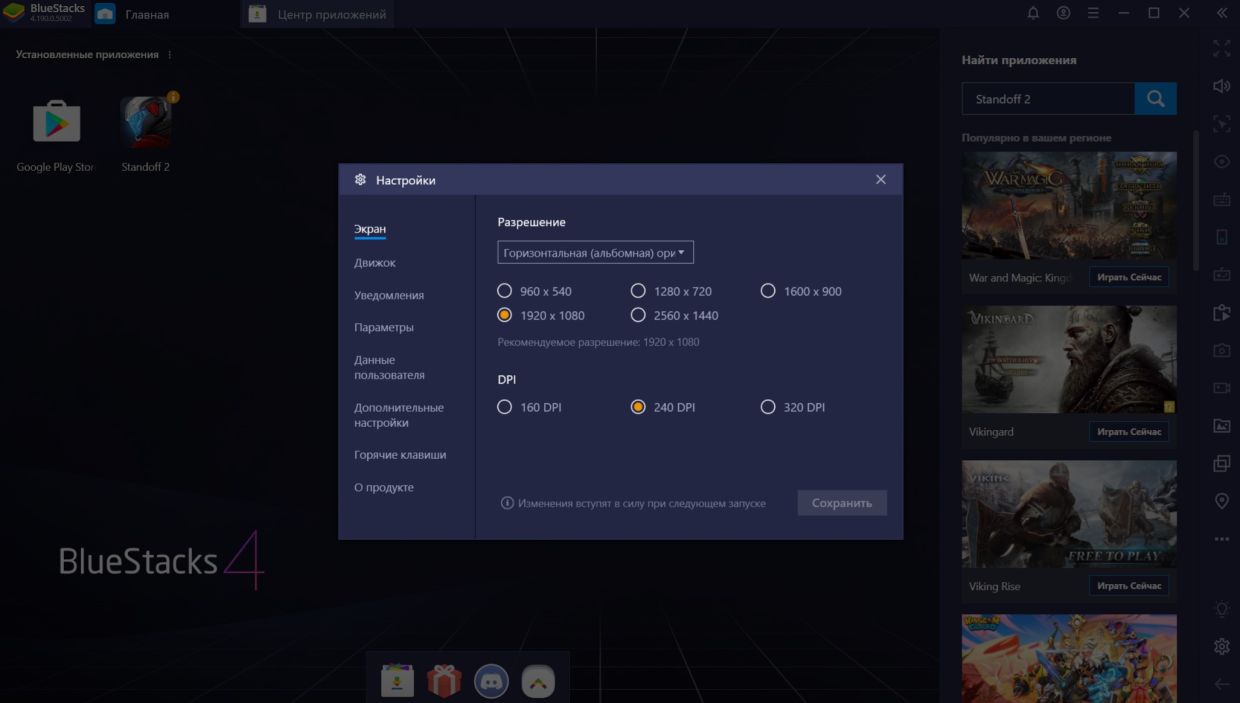The image size is (1240, 703).
Task: Switch to Экран settings section
Action: [370, 229]
